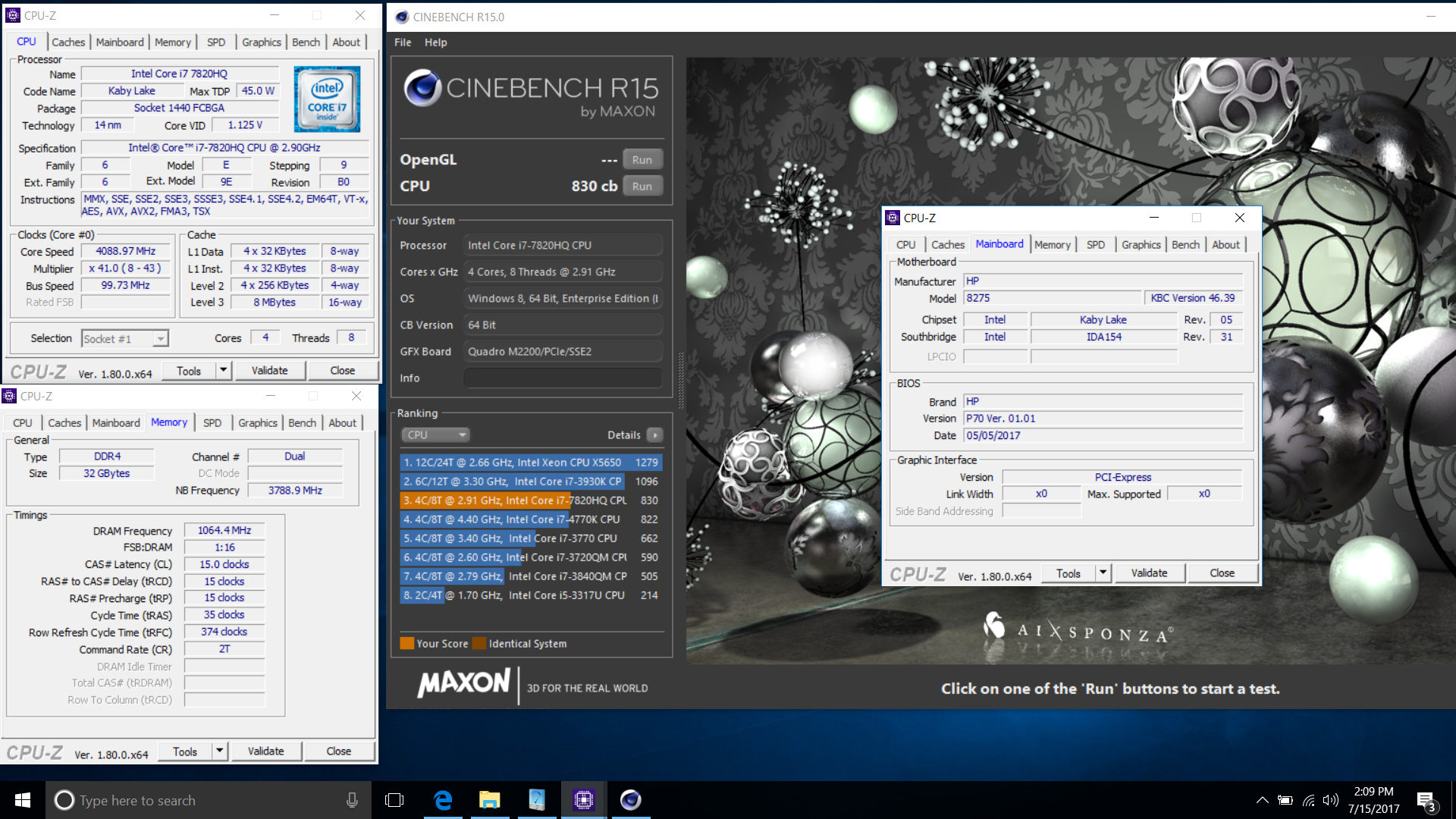Launch Microsoft Edge from the taskbar
The image size is (1456, 819).
pos(443,800)
